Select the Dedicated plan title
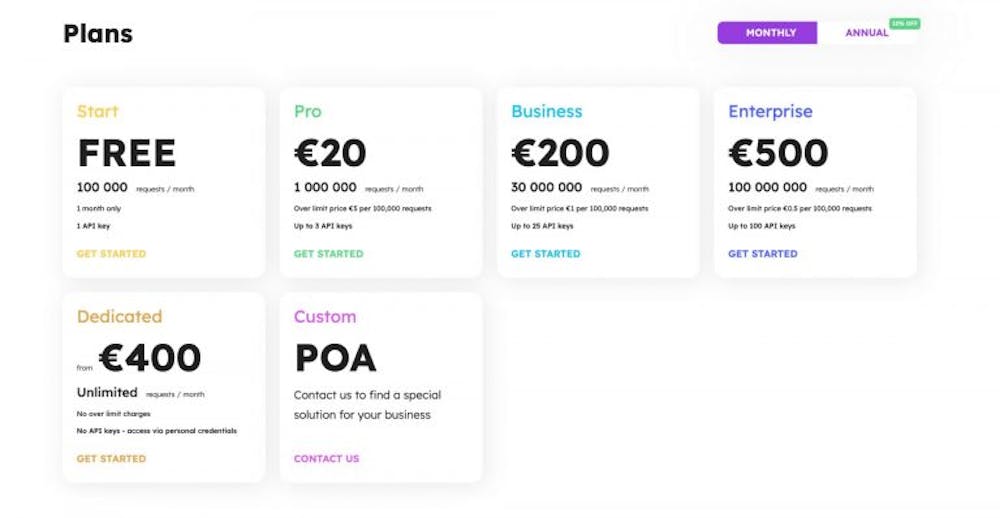 point(119,316)
